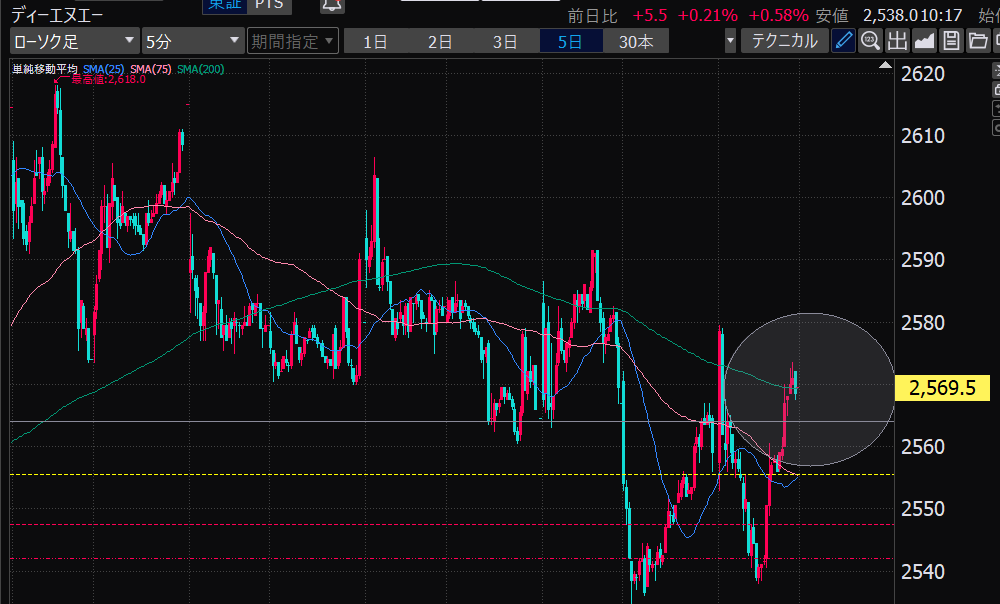
Task: Switch to PTS market toggle
Action: (267, 4)
